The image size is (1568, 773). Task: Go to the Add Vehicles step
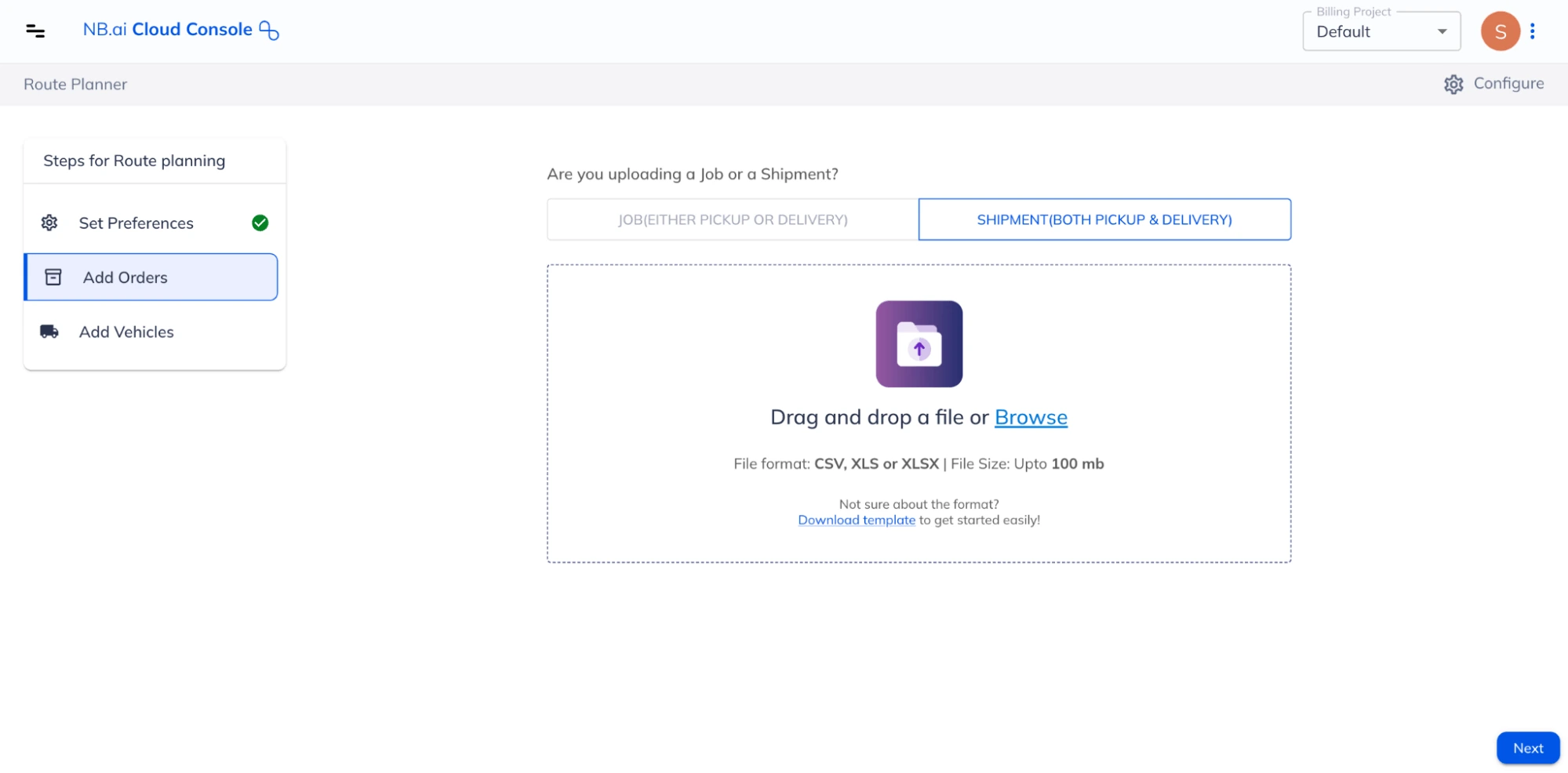pos(126,332)
